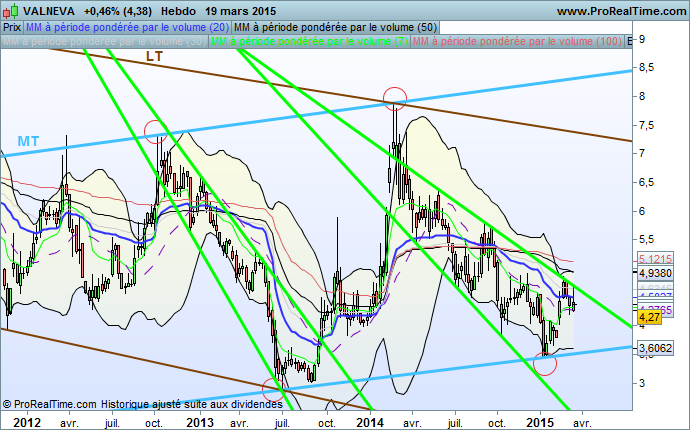Click the candlestick chart icon beside VALNEVA
The image size is (690, 430).
(11, 11)
